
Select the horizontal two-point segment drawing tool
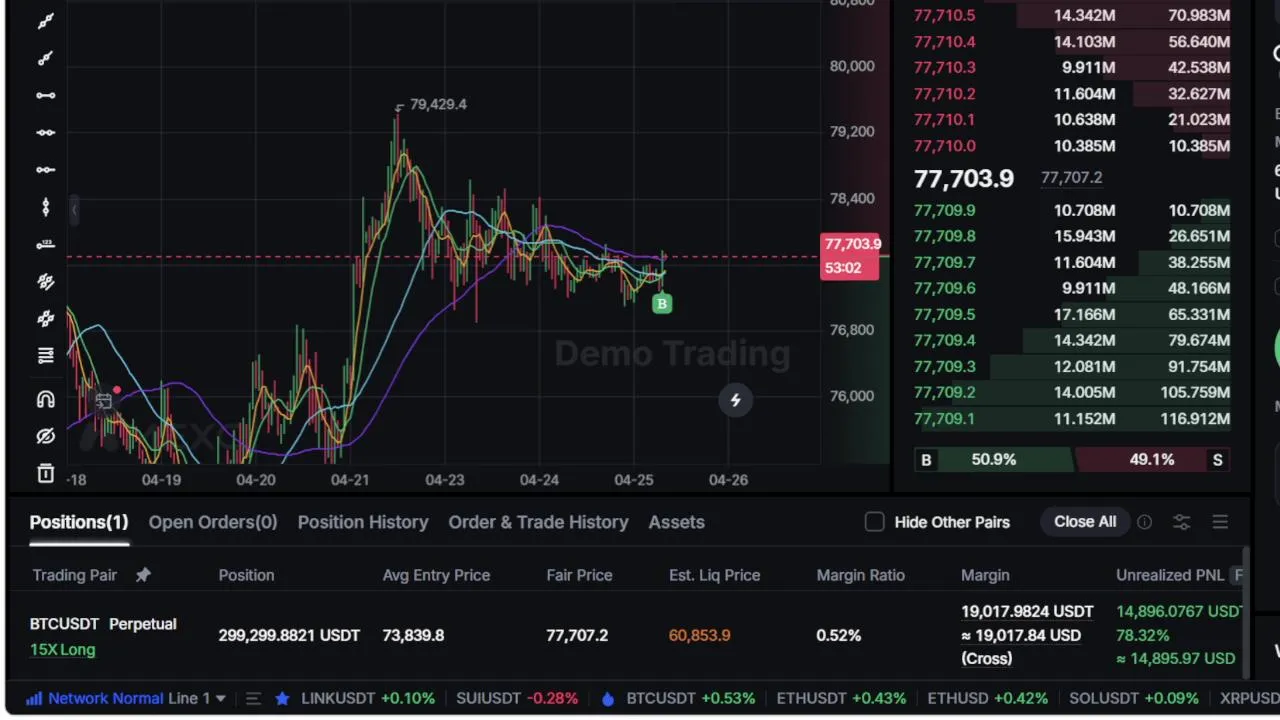45,95
